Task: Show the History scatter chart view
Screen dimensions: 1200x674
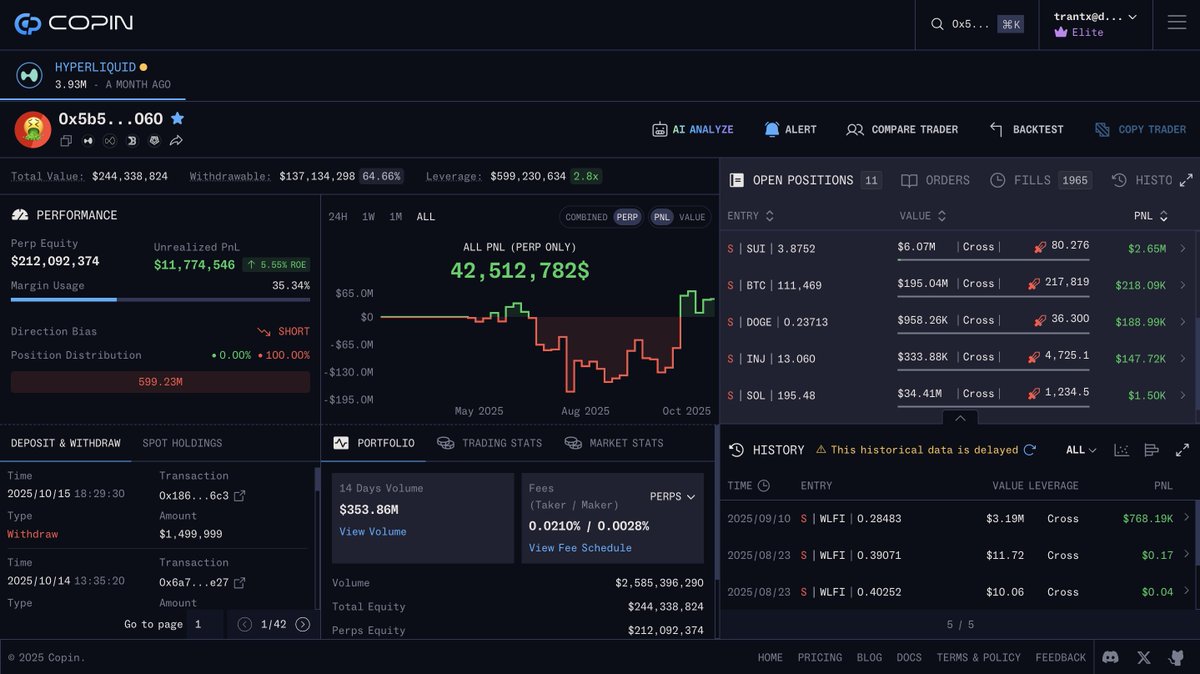Action: tap(1122, 450)
